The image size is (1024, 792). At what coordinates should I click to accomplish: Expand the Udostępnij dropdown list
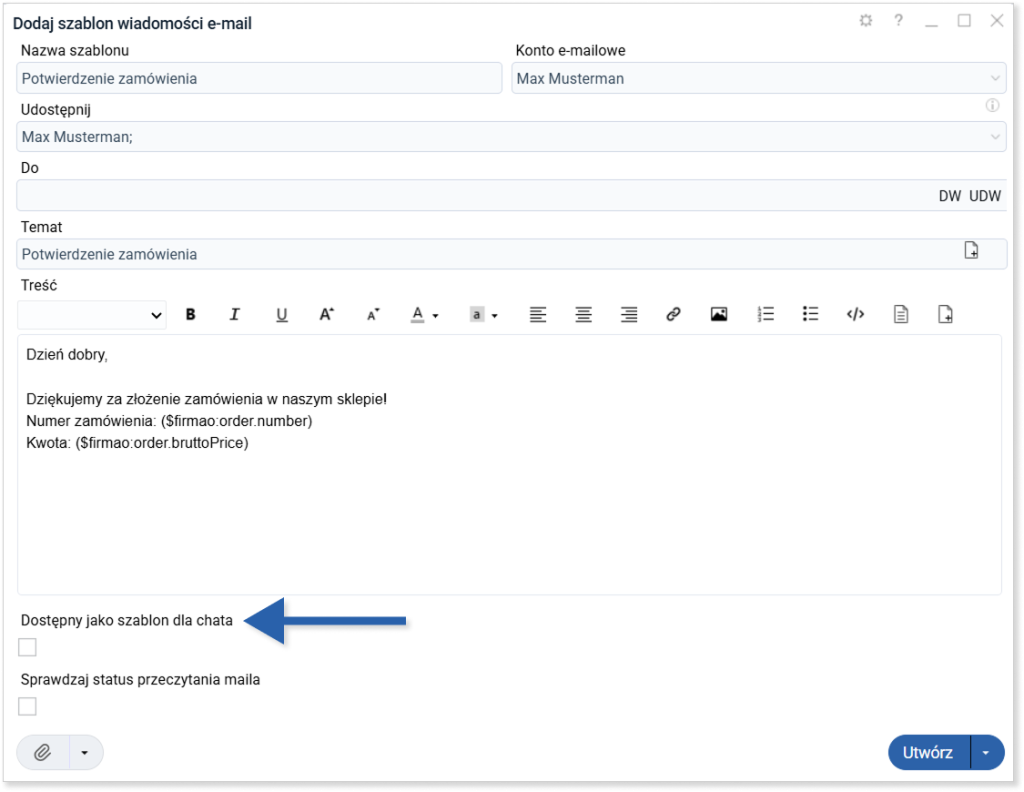tap(995, 136)
